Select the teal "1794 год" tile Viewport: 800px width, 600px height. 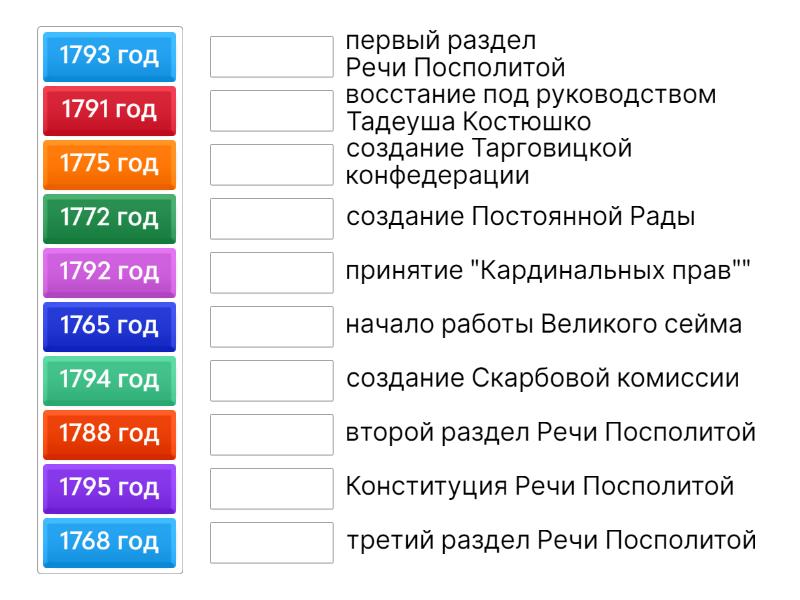click(x=110, y=380)
